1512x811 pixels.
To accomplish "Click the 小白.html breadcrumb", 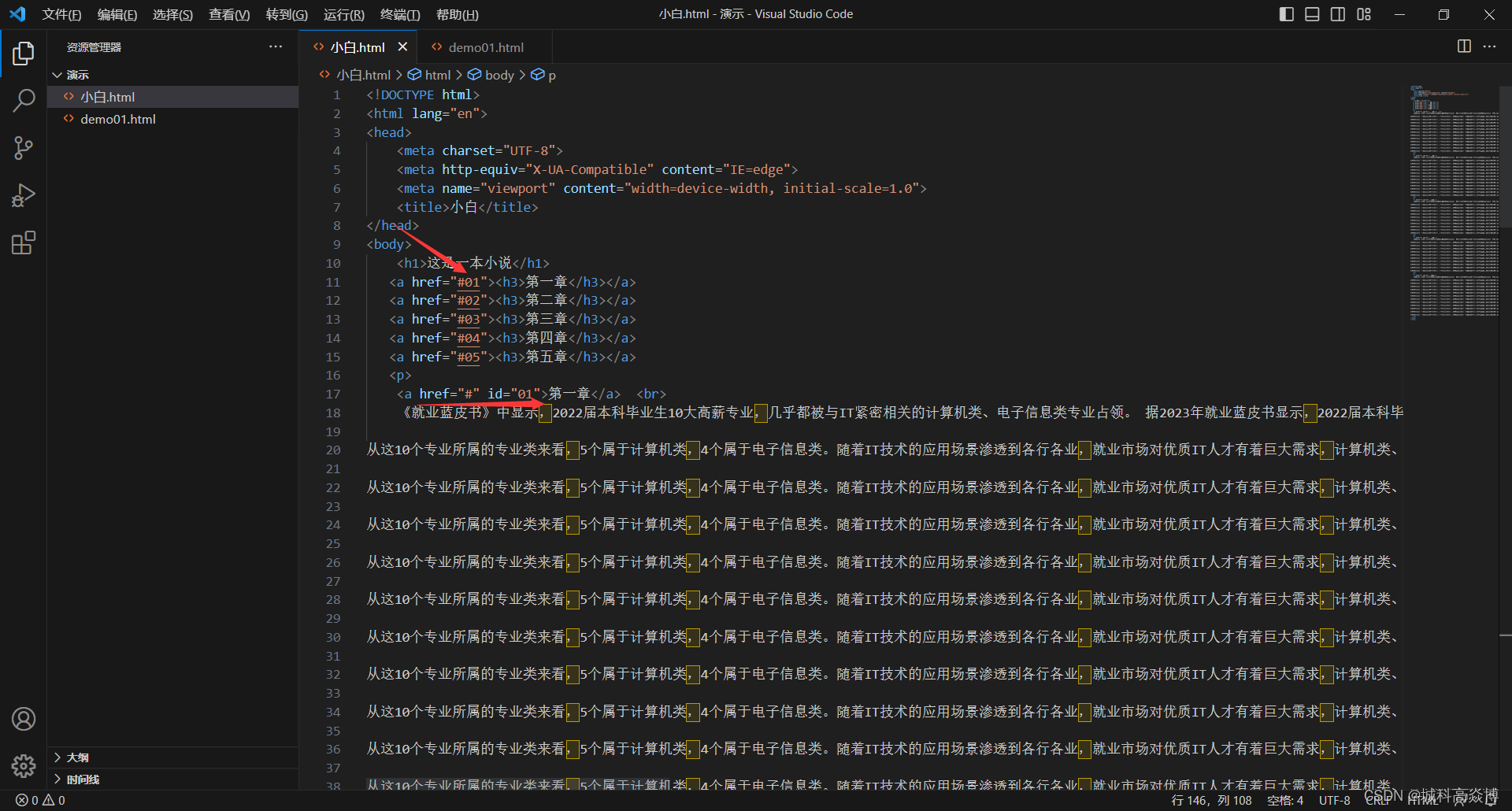I will point(355,75).
